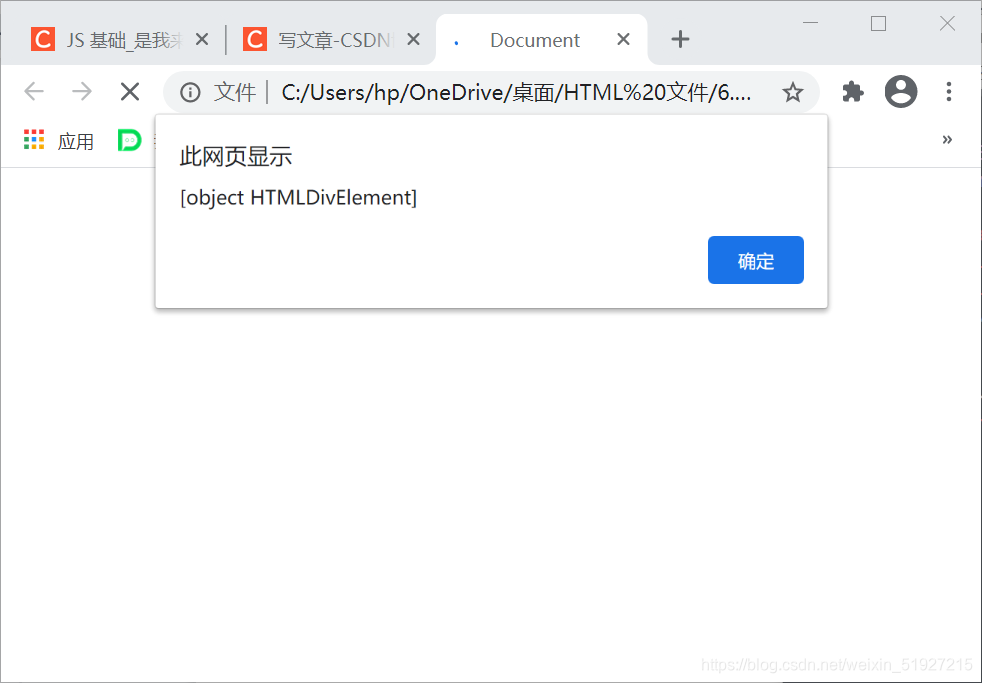Open site information via the 文件 info icon
This screenshot has width=982, height=683.
coord(190,91)
